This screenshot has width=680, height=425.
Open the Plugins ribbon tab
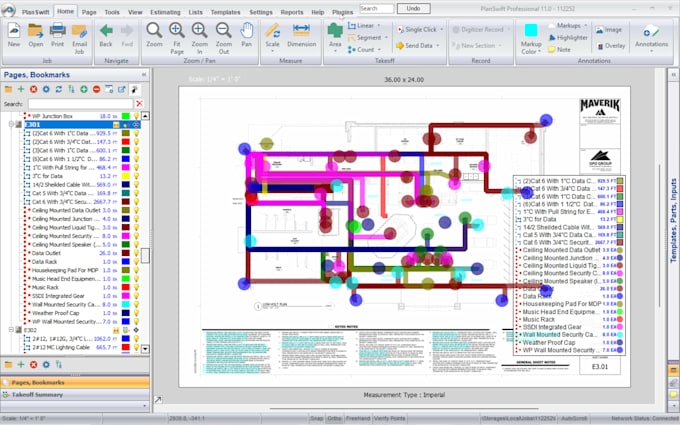click(343, 12)
